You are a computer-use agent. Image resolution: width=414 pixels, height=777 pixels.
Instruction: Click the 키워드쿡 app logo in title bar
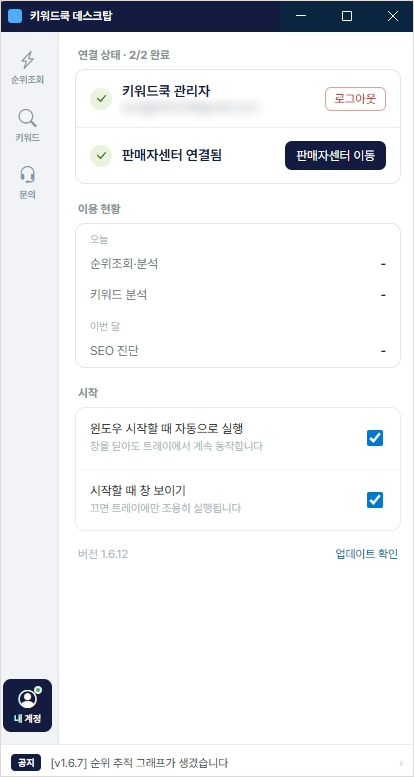[15, 16]
